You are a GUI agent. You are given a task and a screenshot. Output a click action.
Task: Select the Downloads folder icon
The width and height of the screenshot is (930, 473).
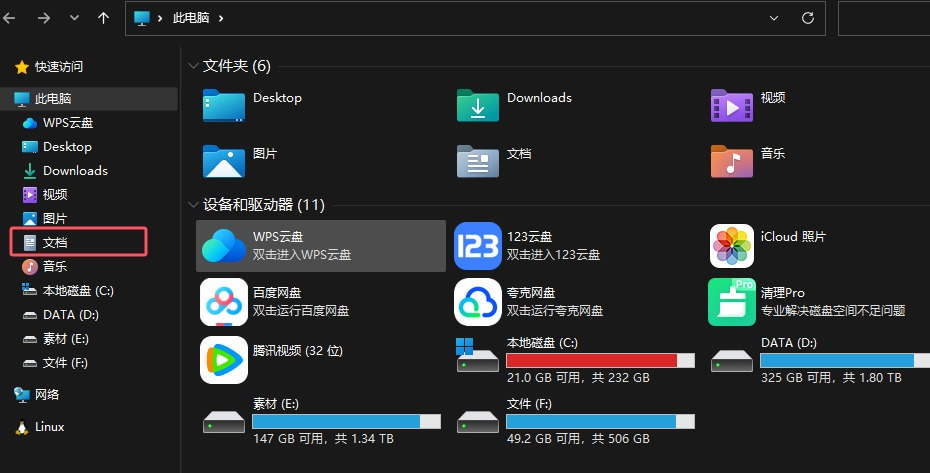pyautogui.click(x=477, y=106)
